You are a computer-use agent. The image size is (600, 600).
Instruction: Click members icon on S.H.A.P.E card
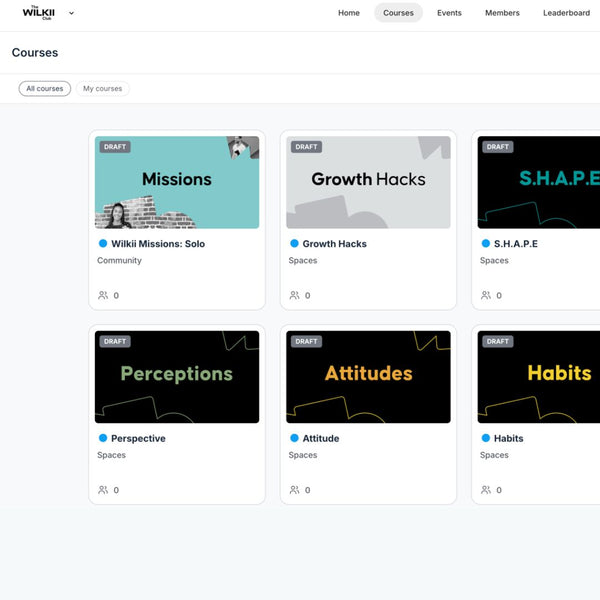tap(486, 296)
